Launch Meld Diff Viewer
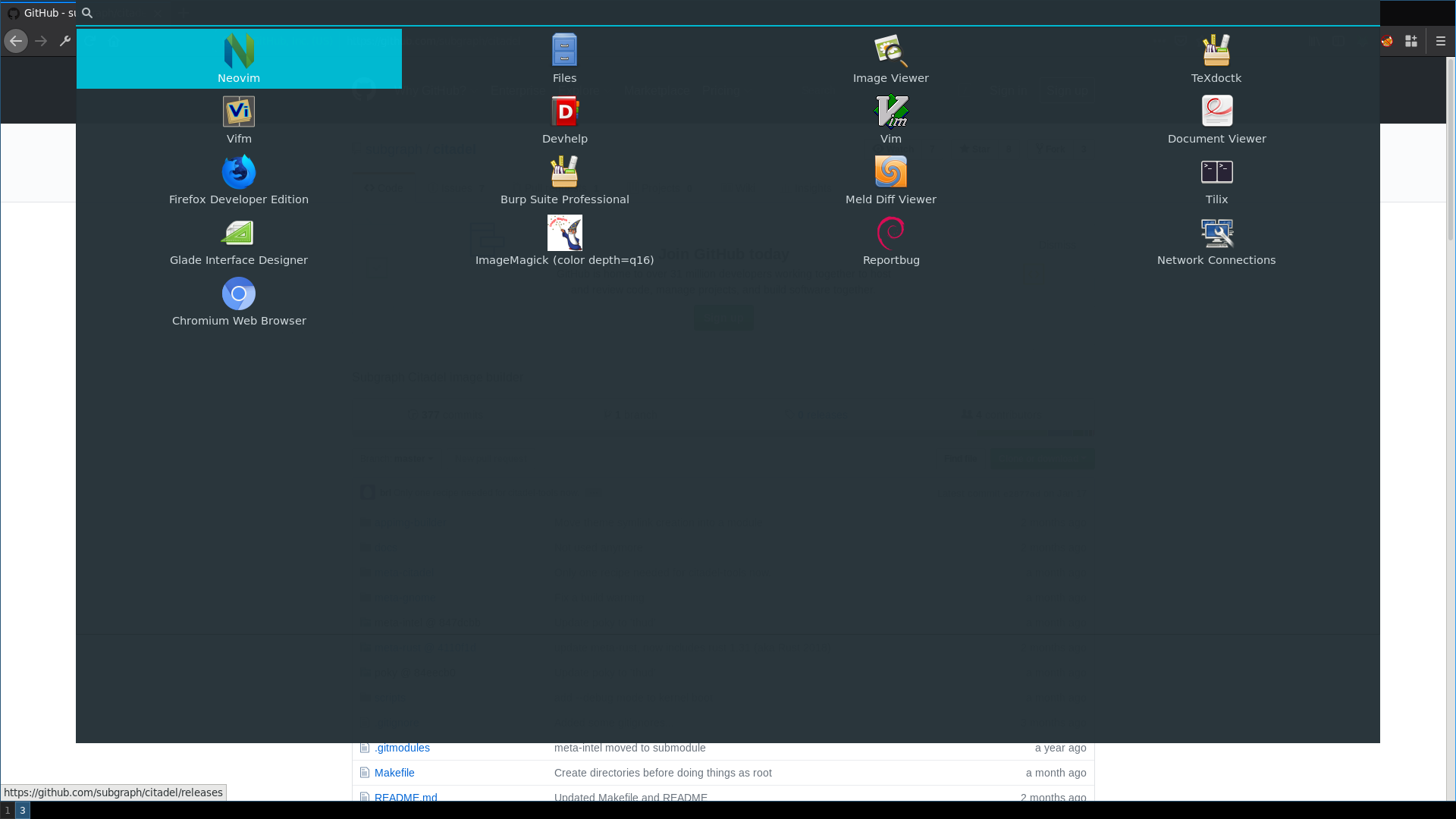 tap(890, 180)
